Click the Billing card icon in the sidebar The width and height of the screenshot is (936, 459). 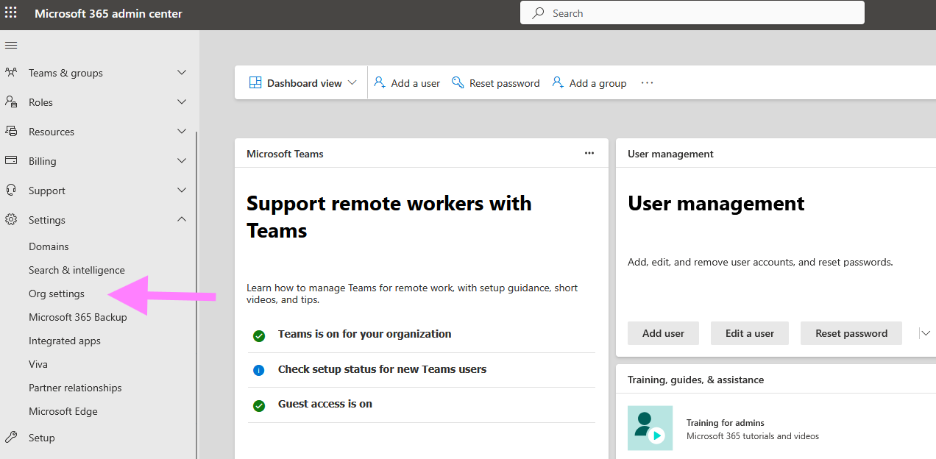tap(11, 161)
